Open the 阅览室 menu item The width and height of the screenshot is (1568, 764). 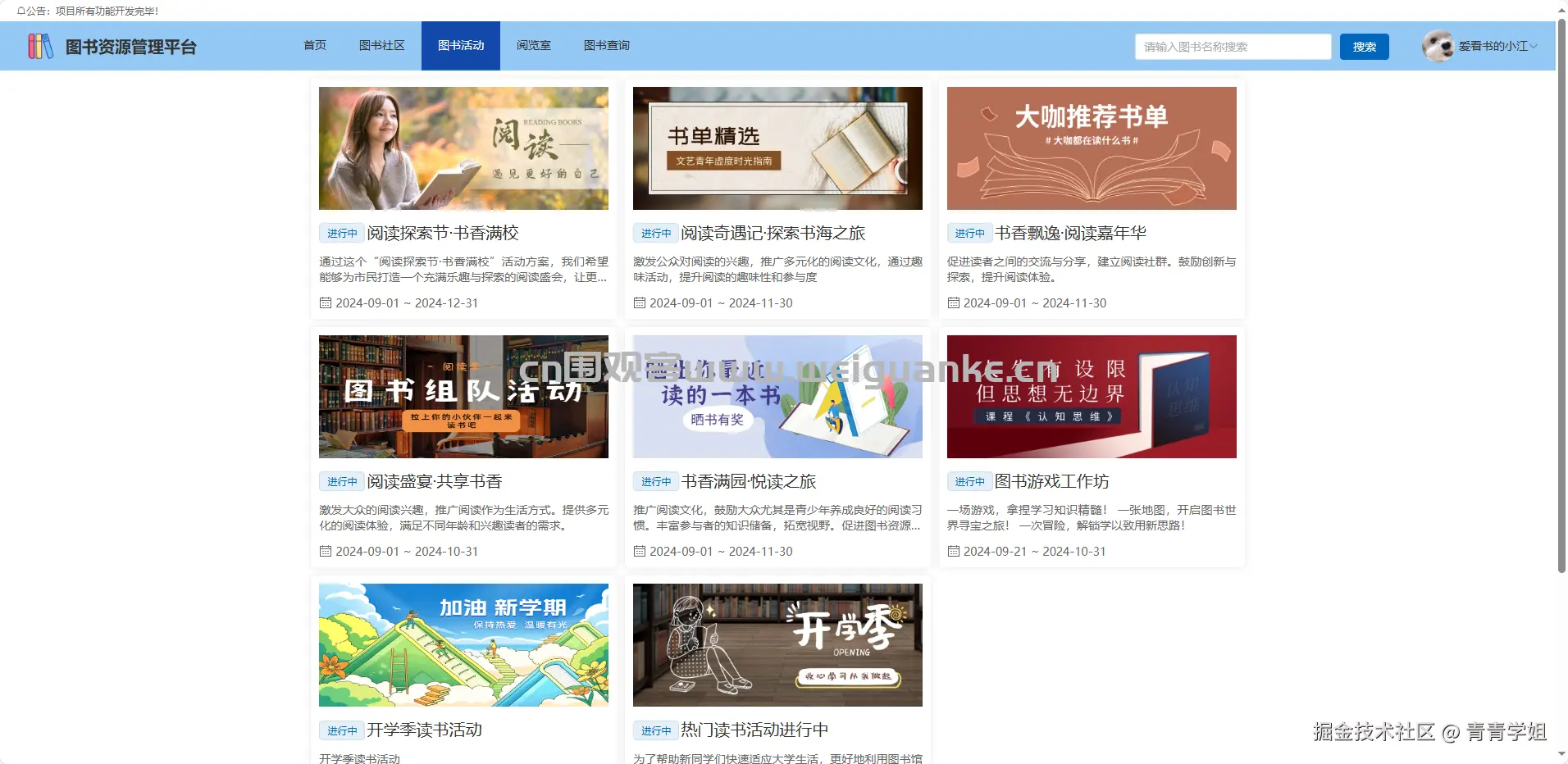[534, 46]
